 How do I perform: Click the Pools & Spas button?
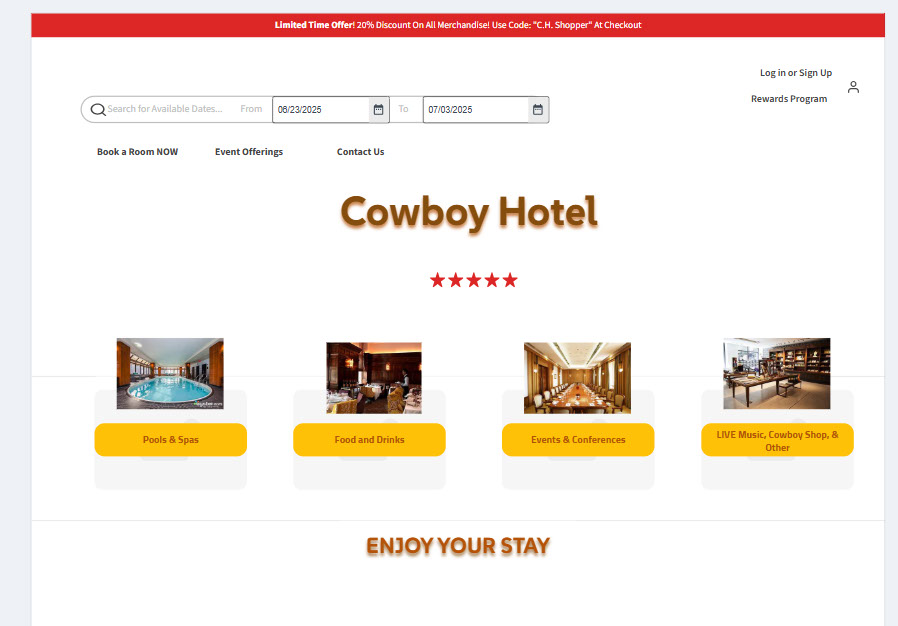point(171,440)
